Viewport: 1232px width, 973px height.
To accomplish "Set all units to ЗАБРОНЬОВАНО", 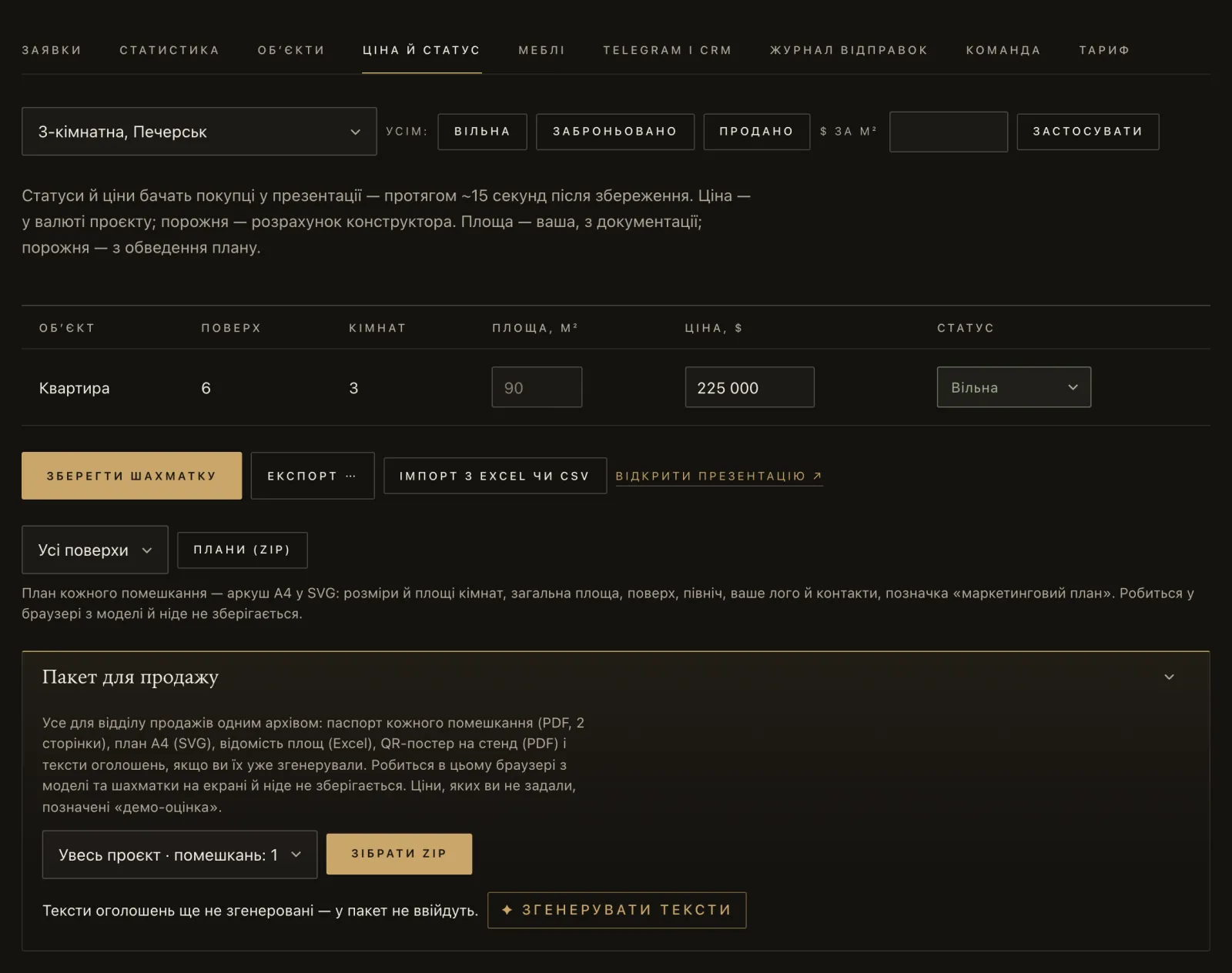I will tap(615, 132).
